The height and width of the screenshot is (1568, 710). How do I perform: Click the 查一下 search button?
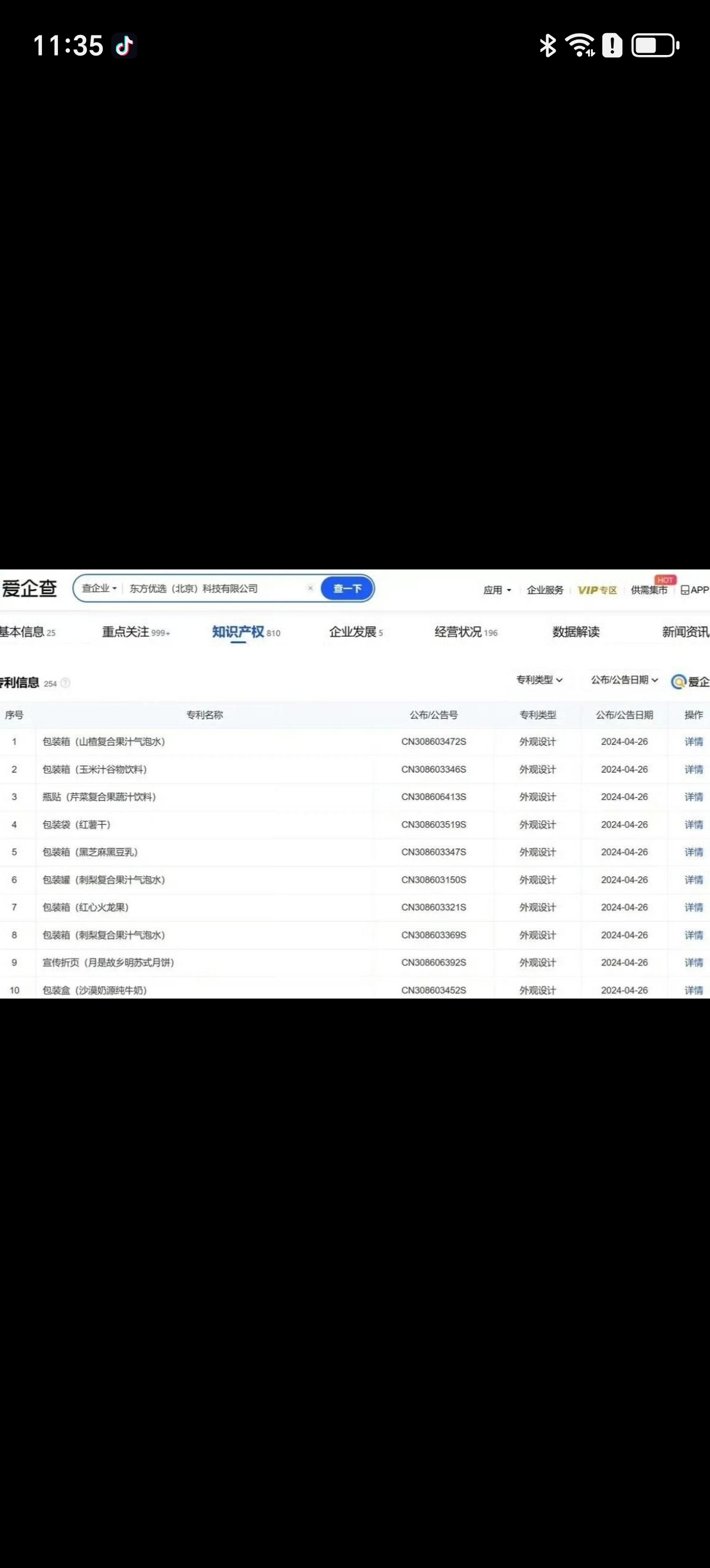pyautogui.click(x=347, y=589)
